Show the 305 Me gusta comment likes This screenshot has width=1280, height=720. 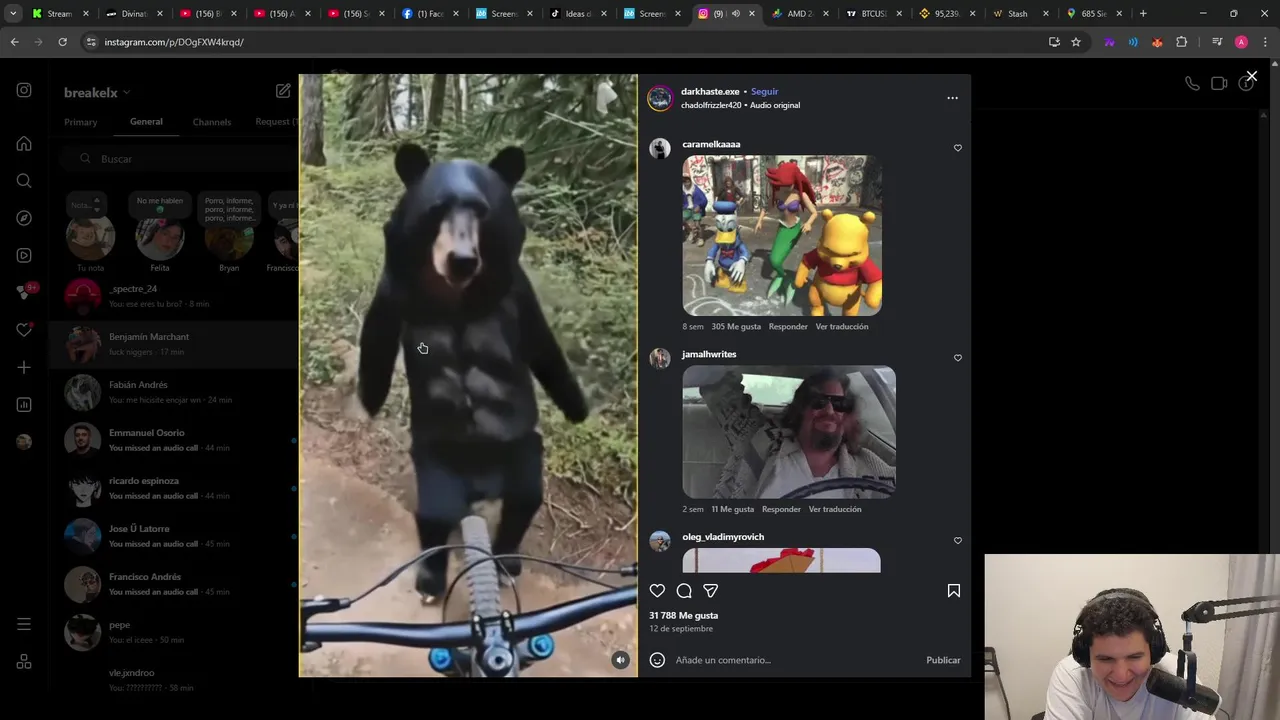coord(736,327)
